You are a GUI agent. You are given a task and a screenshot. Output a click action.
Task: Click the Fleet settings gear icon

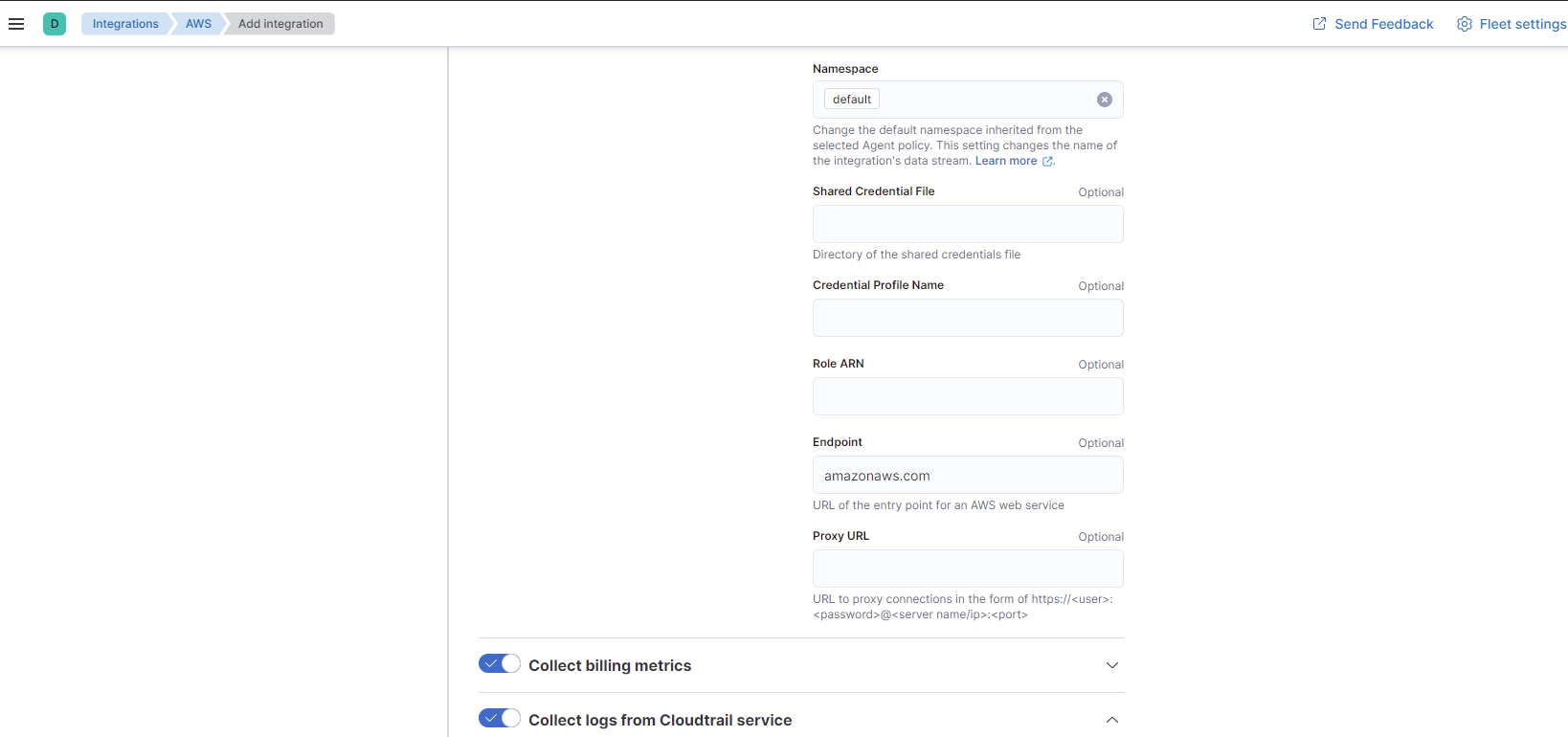[1465, 24]
